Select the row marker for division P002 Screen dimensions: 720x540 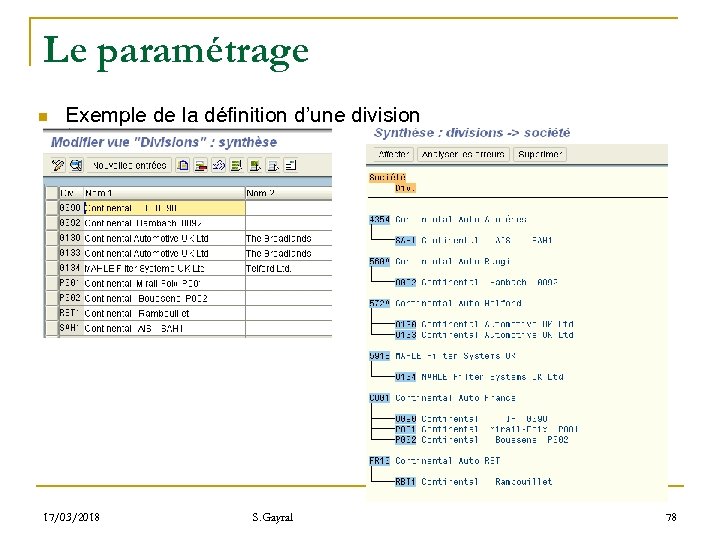point(52,298)
